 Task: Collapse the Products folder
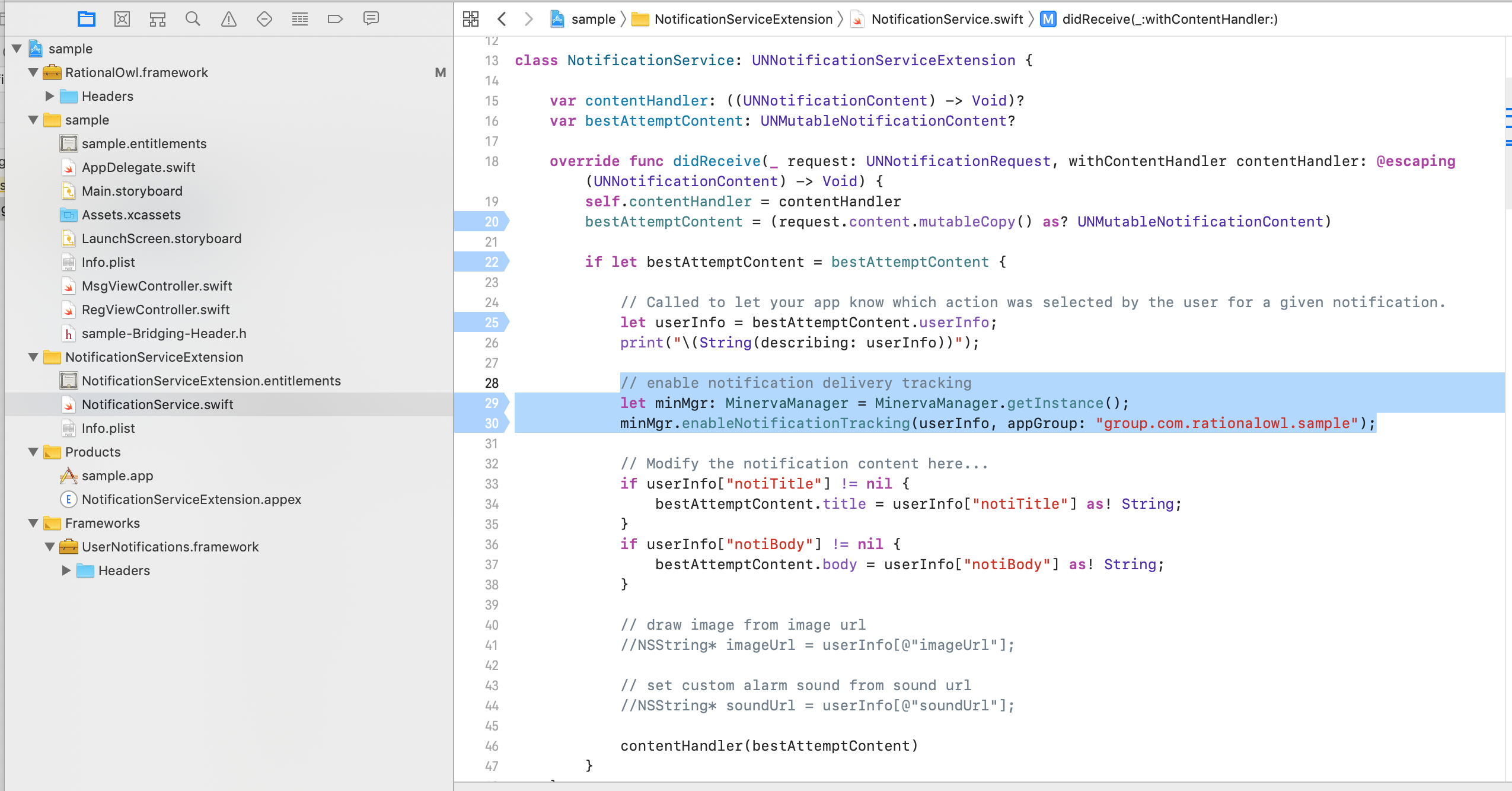(33, 452)
